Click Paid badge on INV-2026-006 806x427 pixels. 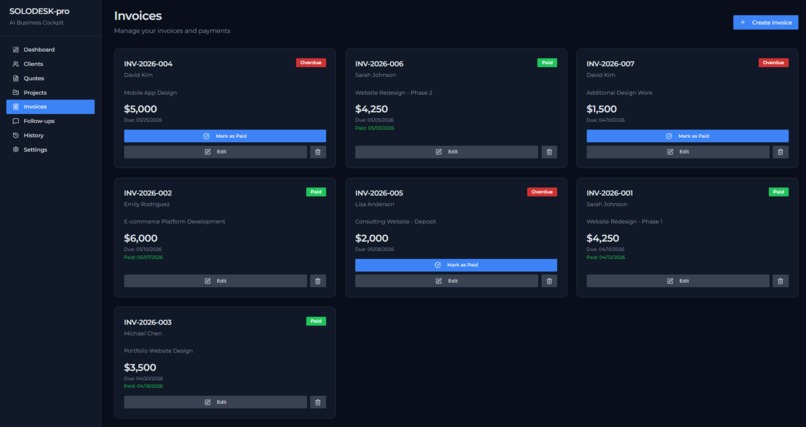(x=547, y=63)
